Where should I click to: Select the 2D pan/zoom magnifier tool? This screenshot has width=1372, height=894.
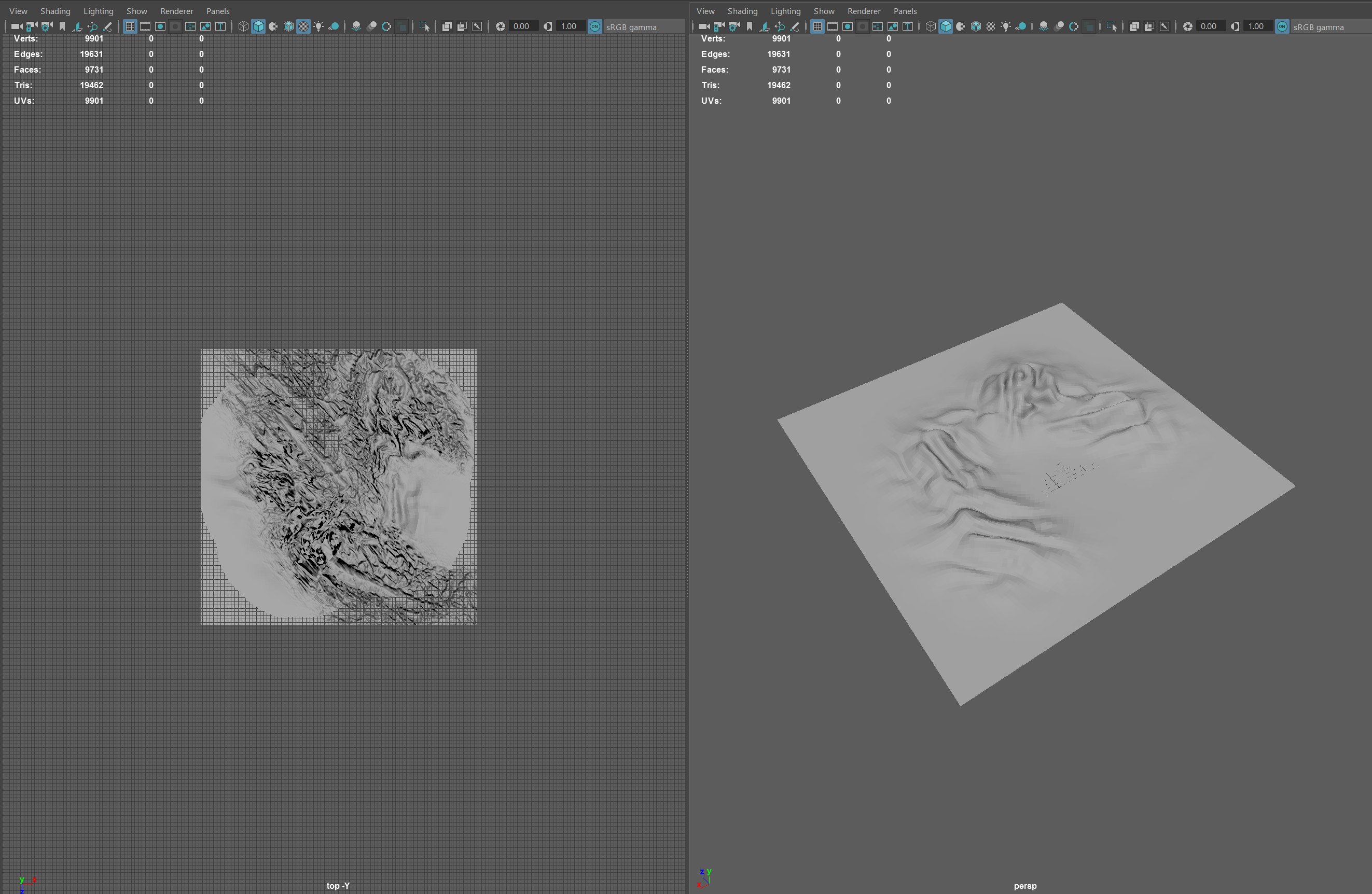(93, 26)
